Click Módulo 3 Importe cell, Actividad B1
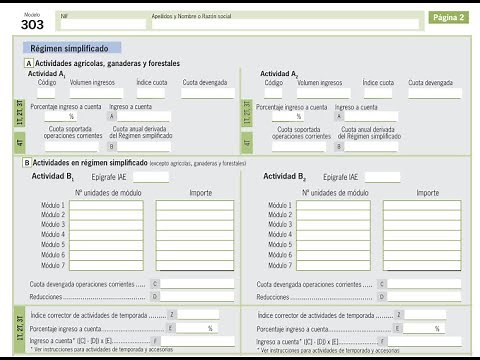The height and width of the screenshot is (360, 480). point(195,225)
